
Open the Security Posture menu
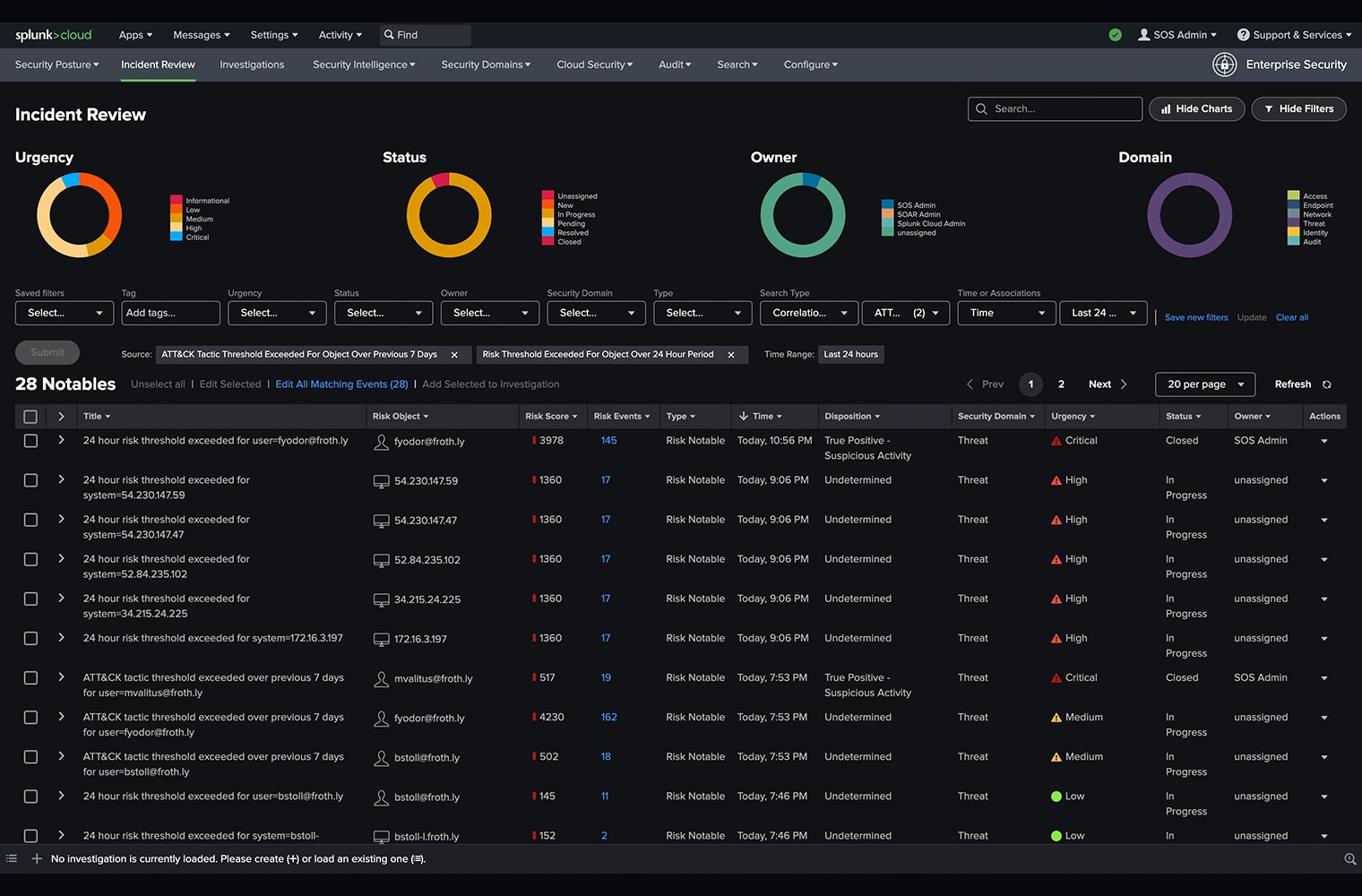coord(56,65)
